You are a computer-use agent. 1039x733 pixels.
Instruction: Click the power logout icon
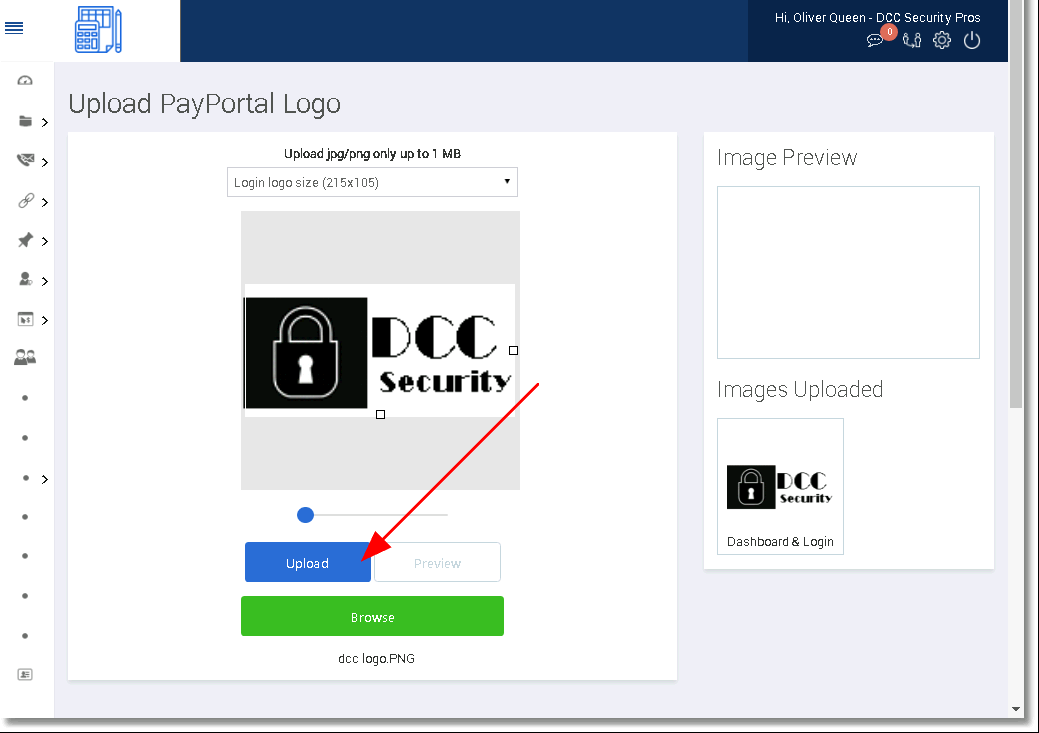972,40
